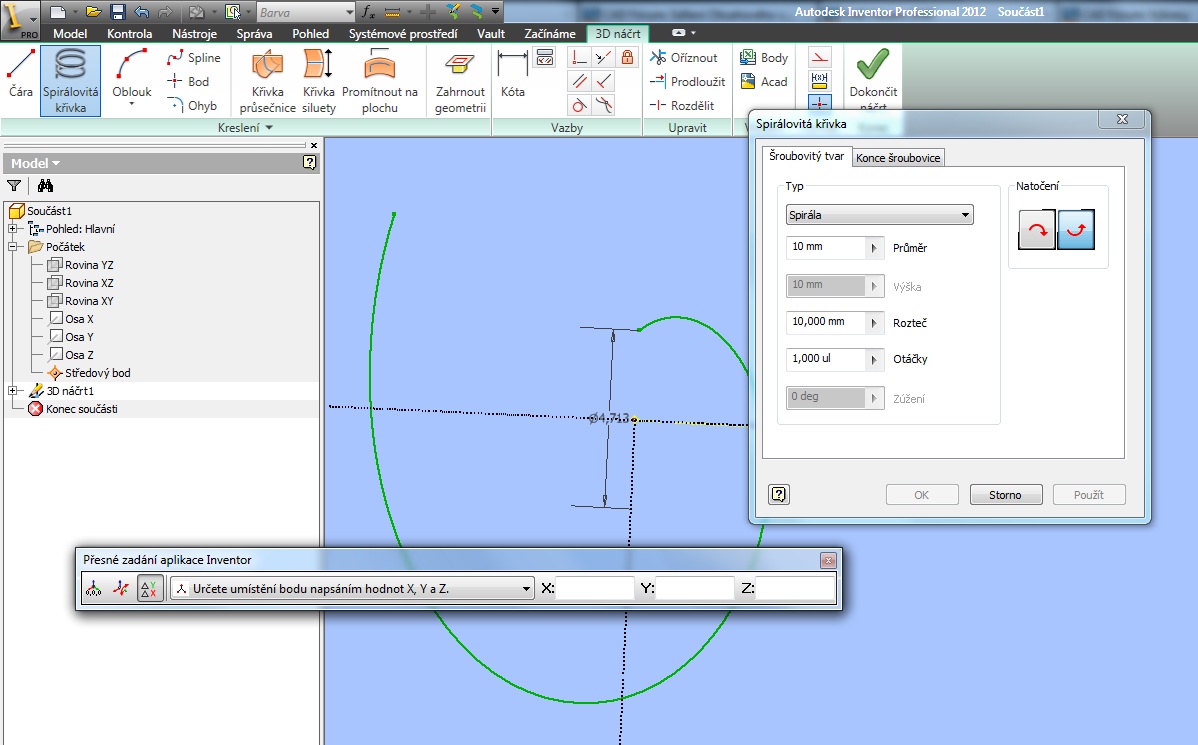Select the Oříznout trim tool
The height and width of the screenshot is (745, 1198).
684,57
